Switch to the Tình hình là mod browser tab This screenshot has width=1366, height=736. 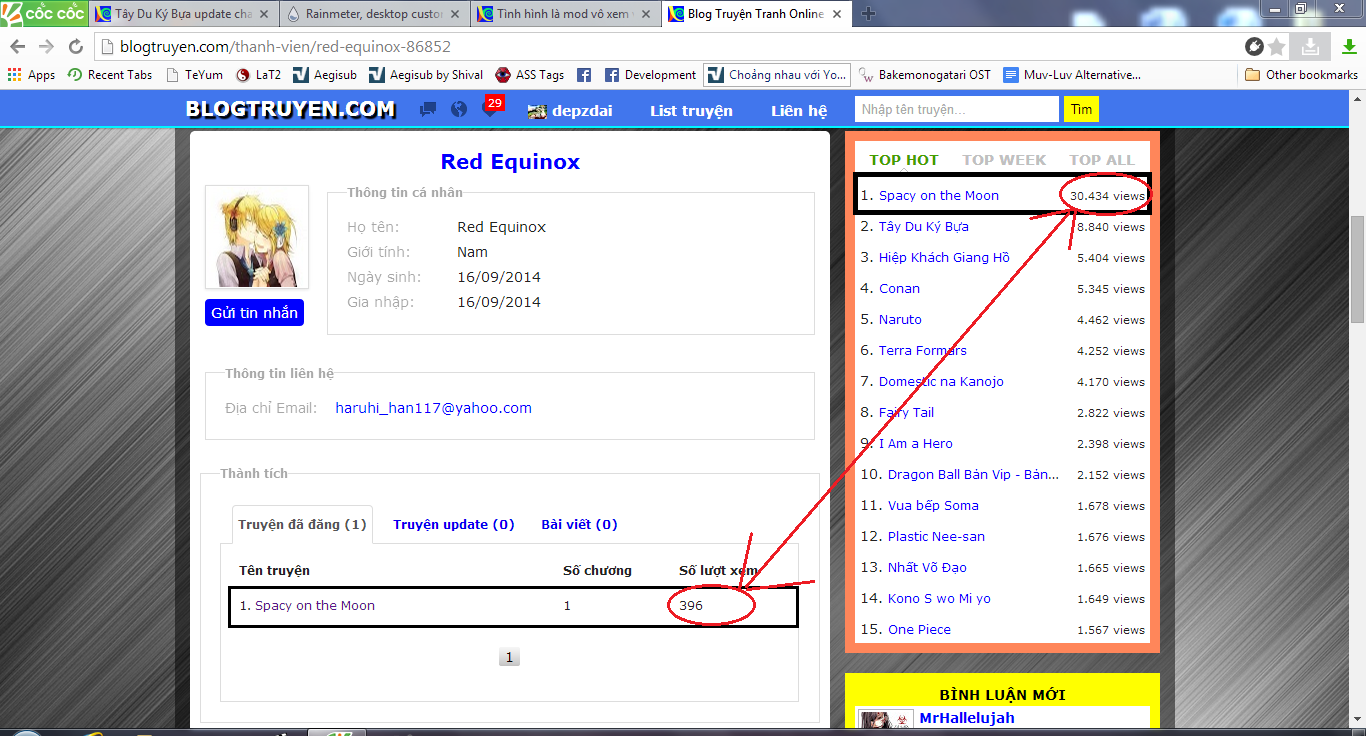coord(567,14)
